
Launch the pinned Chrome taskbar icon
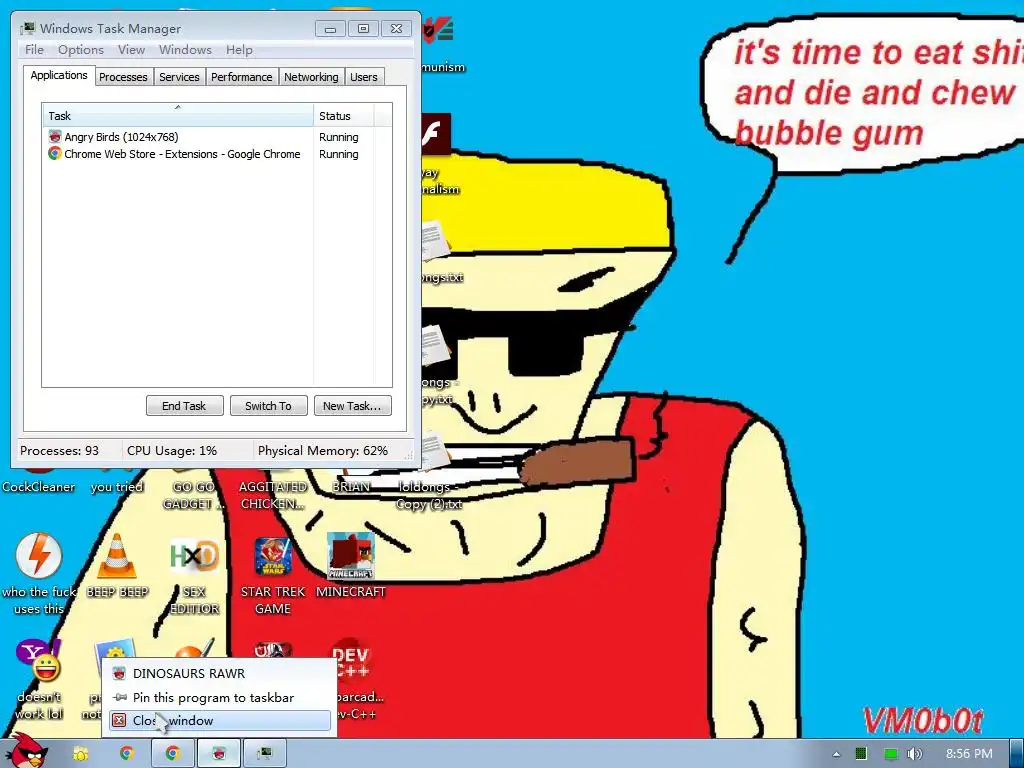(x=127, y=754)
